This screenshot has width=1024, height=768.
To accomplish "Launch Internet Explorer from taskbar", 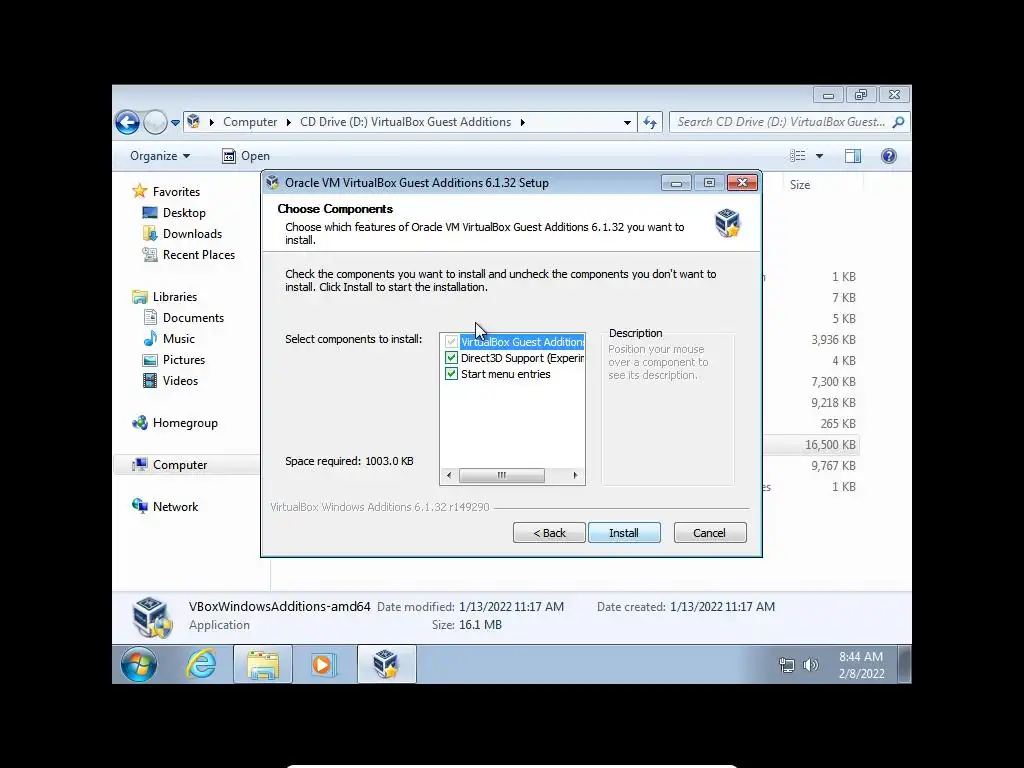I will (200, 665).
